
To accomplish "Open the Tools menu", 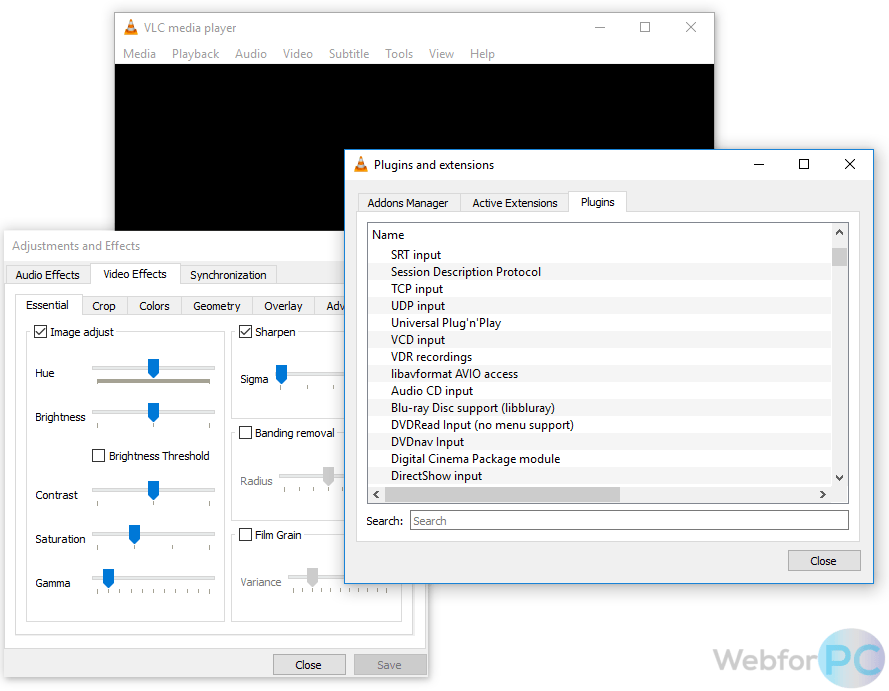I will coord(399,53).
